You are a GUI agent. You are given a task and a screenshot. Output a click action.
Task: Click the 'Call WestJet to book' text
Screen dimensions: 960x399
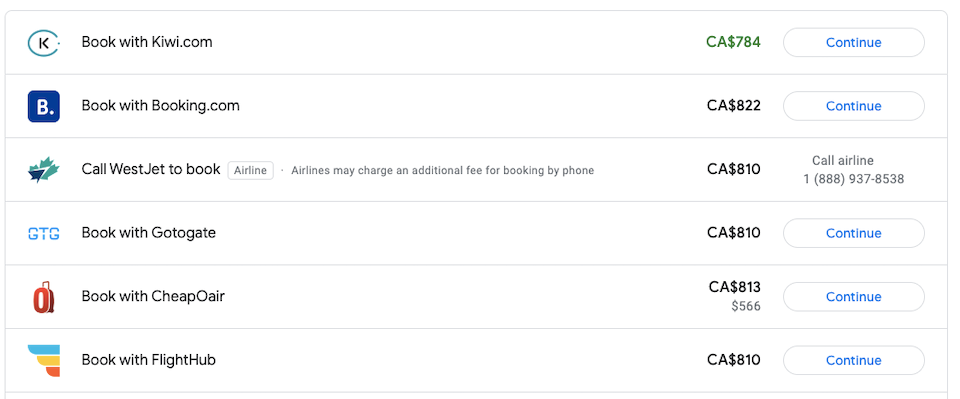pos(151,170)
